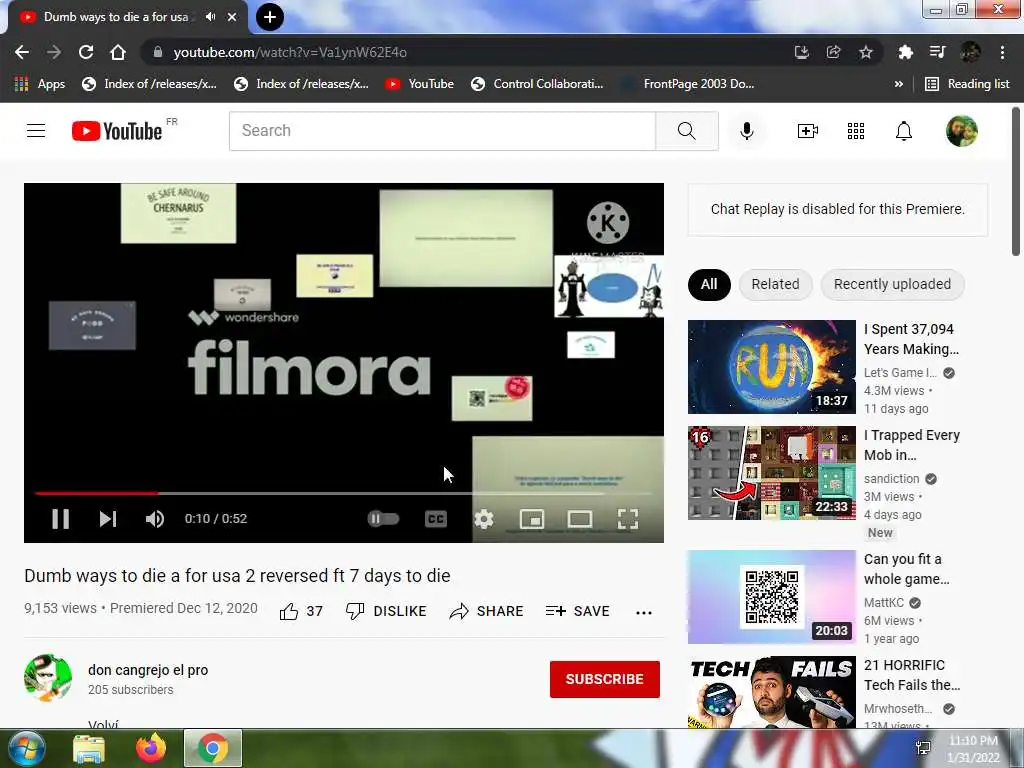Toggle the autoplay switch in player
Image resolution: width=1024 pixels, height=768 pixels.
coord(383,519)
